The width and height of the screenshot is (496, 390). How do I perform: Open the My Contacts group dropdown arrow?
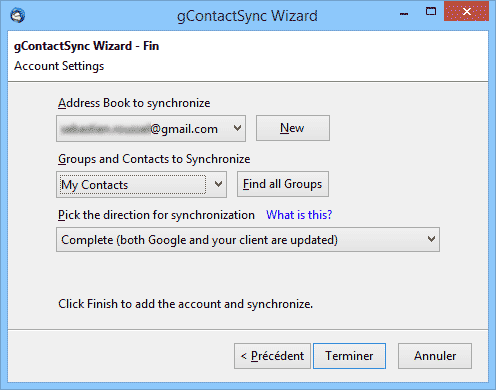click(218, 184)
